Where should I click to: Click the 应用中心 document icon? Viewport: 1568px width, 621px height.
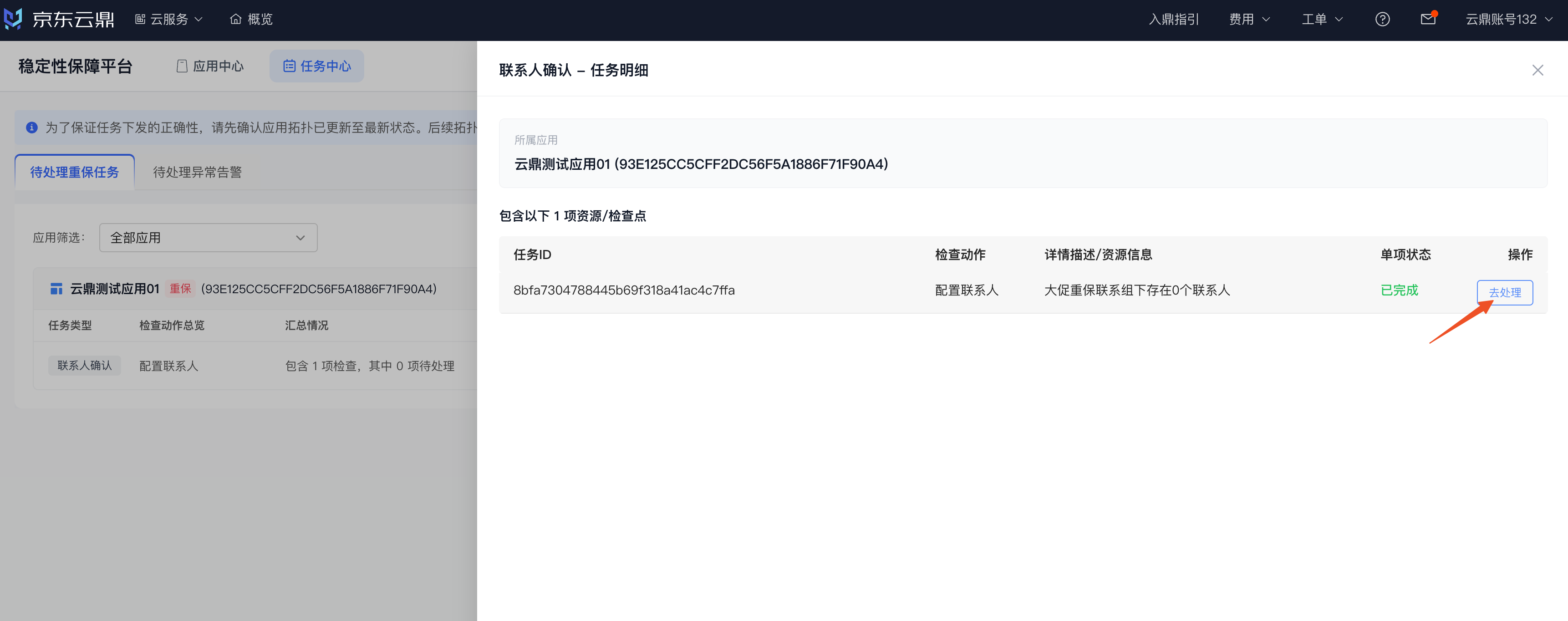181,66
